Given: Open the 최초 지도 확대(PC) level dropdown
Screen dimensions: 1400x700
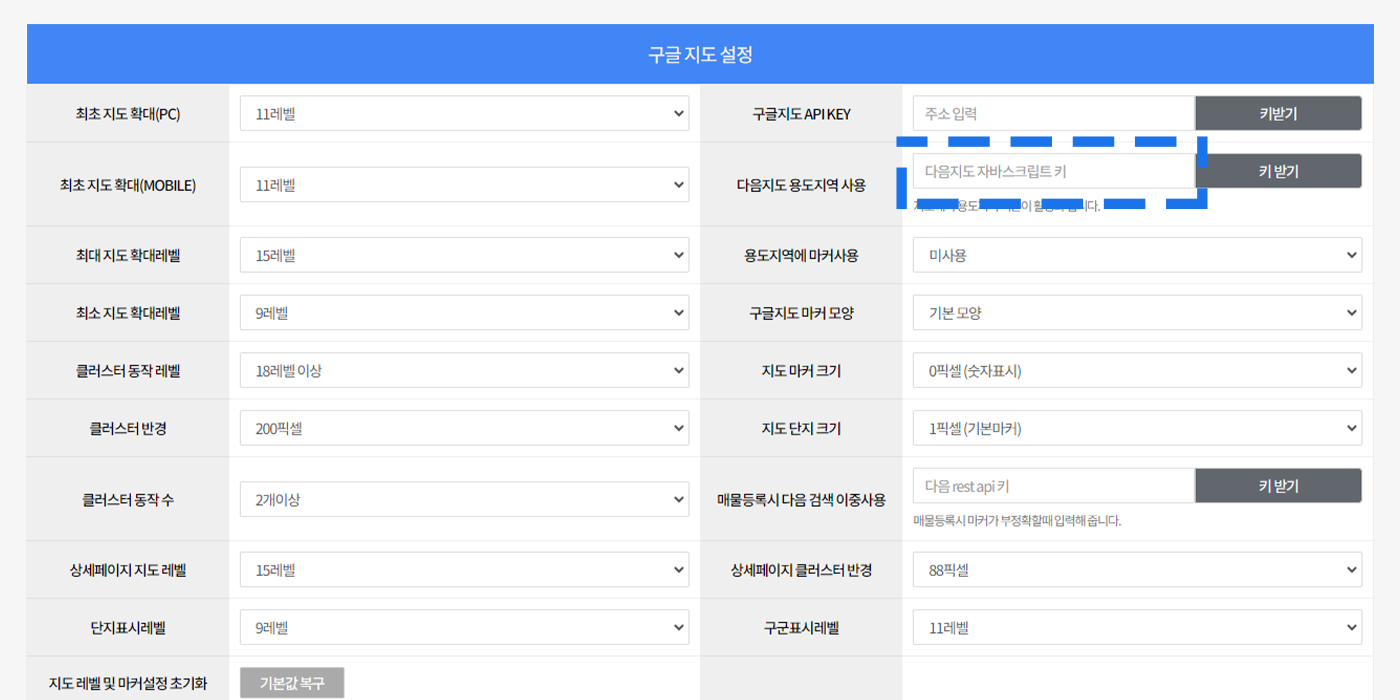Looking at the screenshot, I should 464,114.
